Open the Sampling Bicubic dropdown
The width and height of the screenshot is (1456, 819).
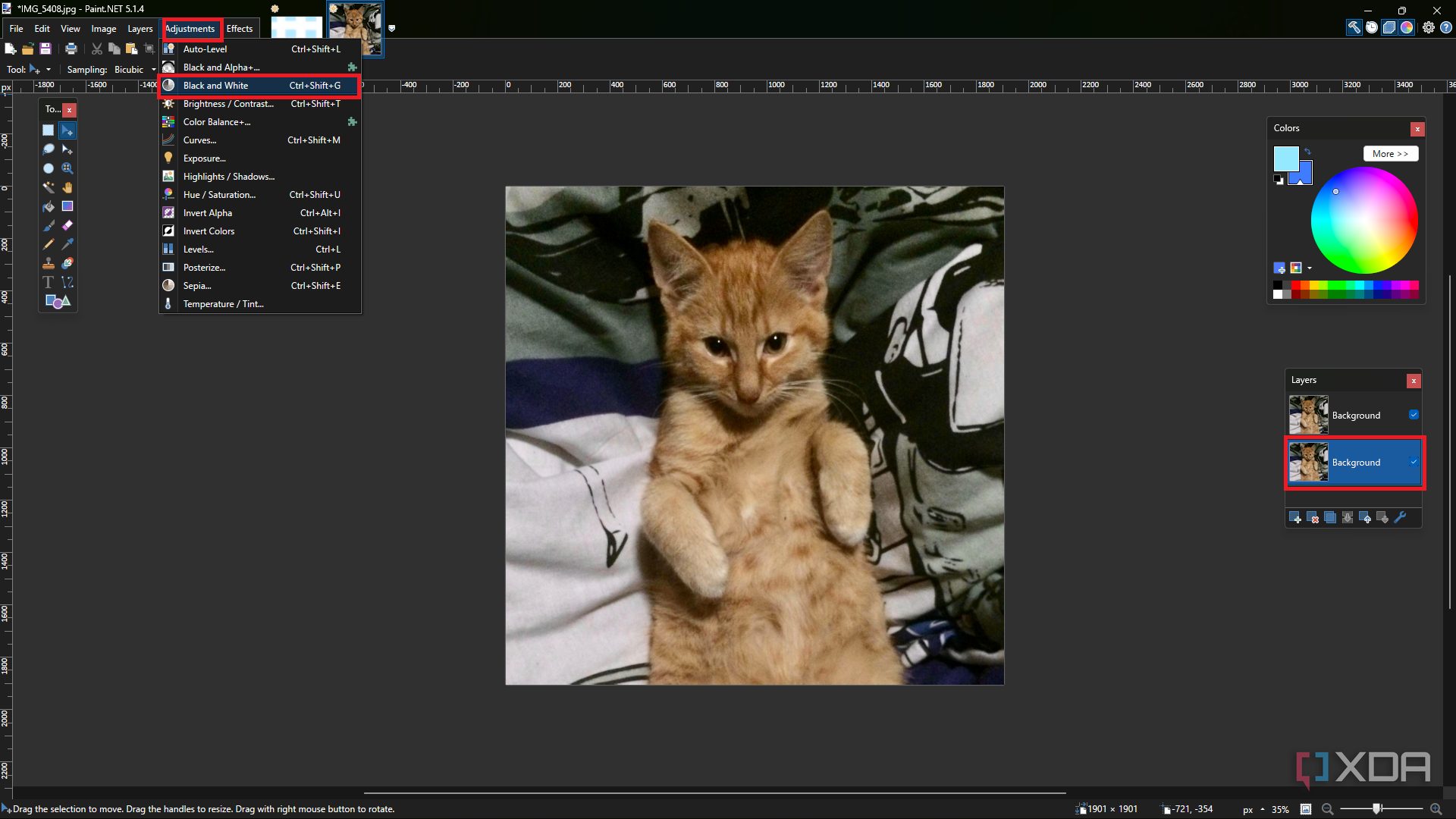coord(135,69)
